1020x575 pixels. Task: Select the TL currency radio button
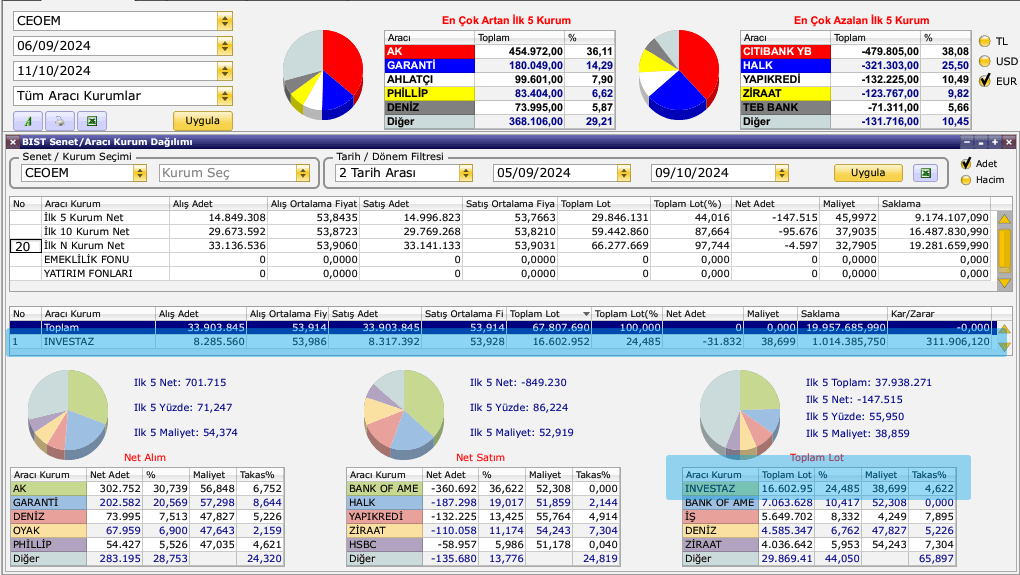click(x=984, y=41)
